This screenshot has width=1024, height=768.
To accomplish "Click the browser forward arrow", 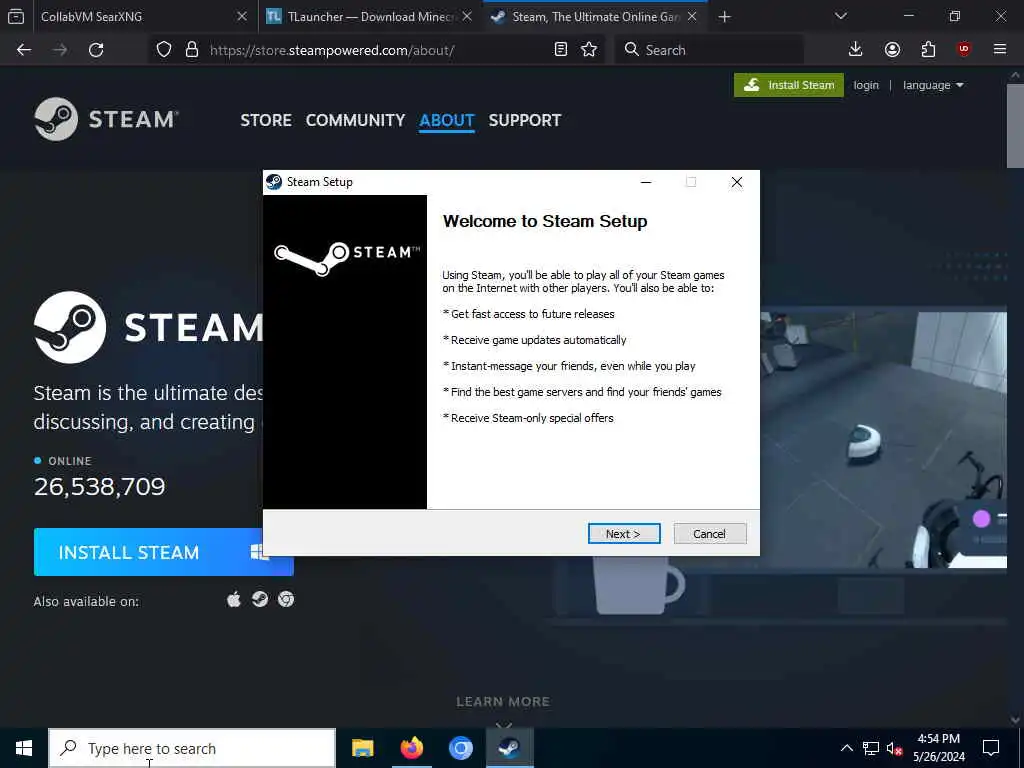I will (x=60, y=50).
